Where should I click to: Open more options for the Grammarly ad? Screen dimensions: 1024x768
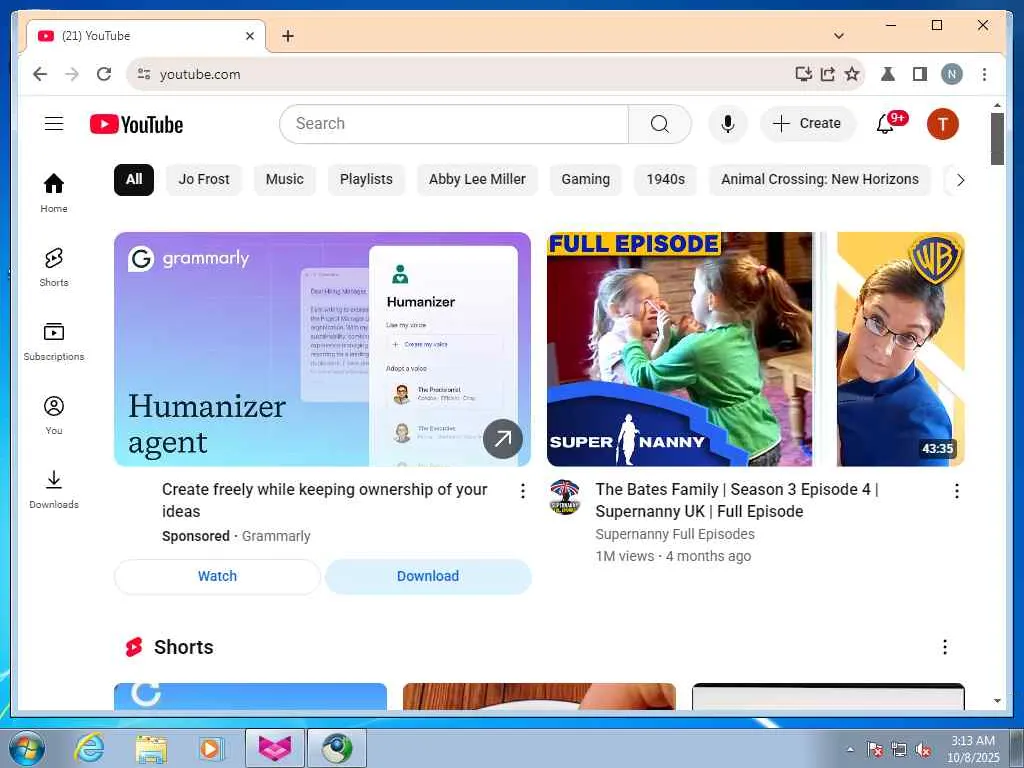pos(522,491)
